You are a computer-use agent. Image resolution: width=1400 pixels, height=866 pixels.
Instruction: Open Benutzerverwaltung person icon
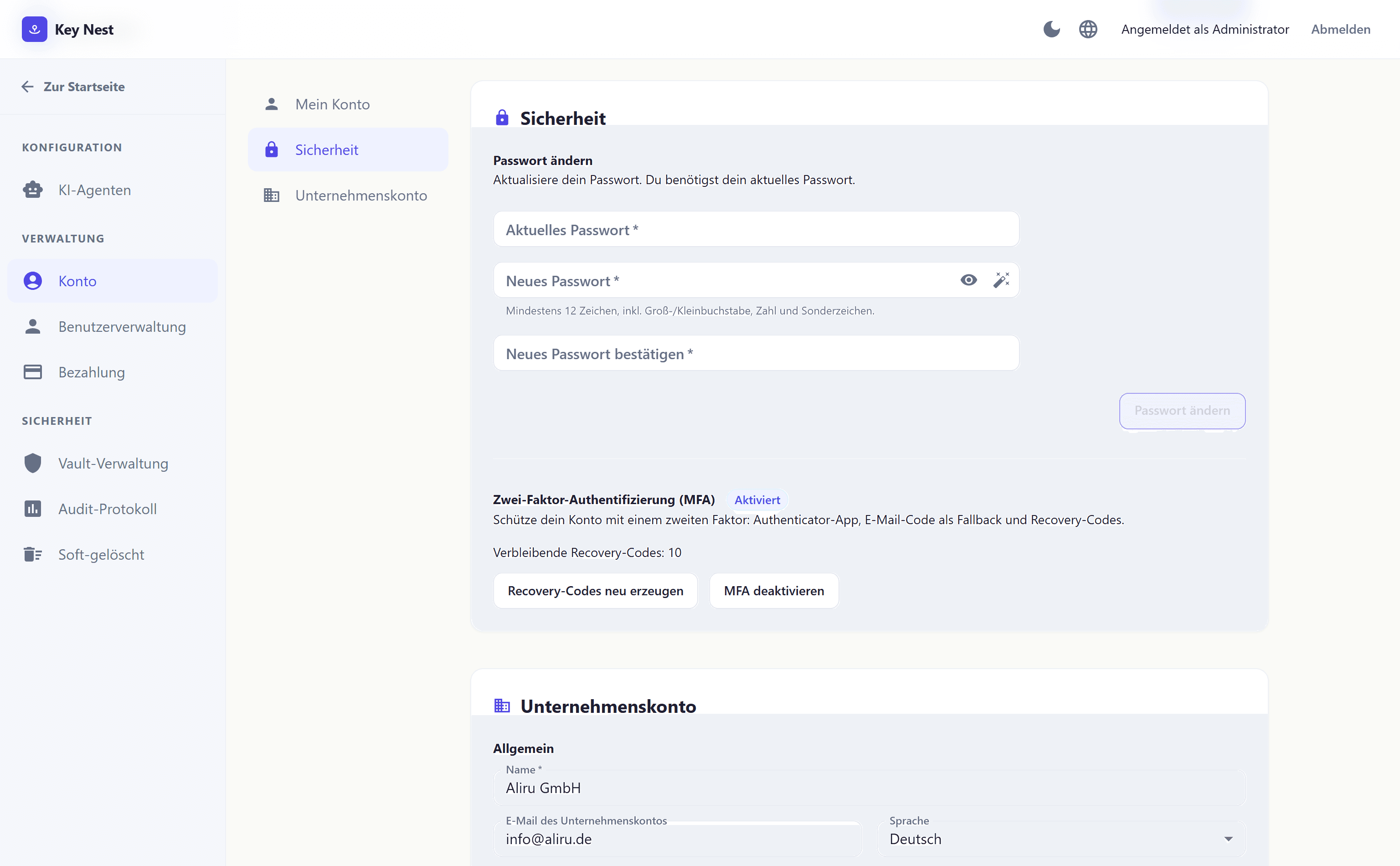point(33,326)
